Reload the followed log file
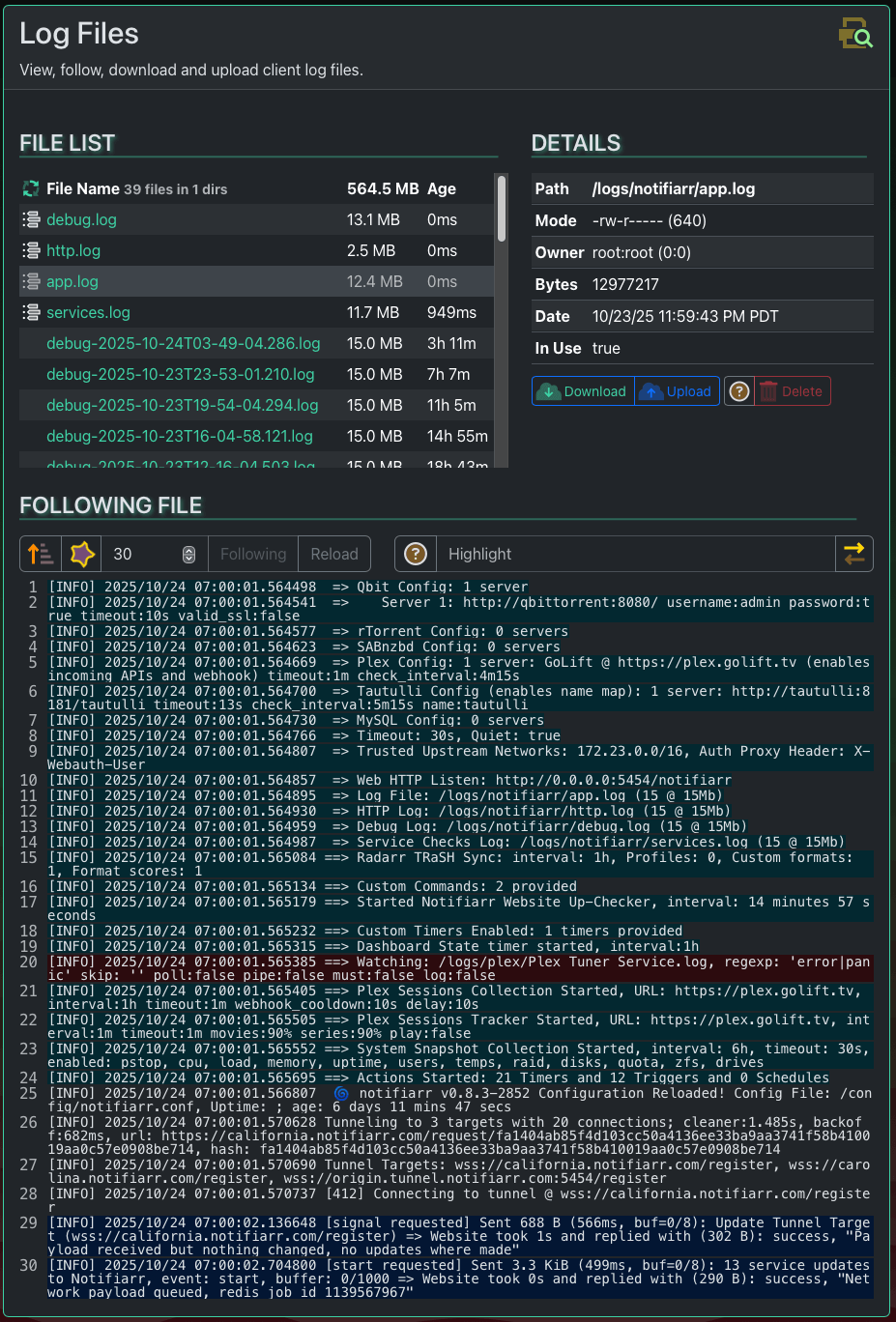 (x=334, y=554)
